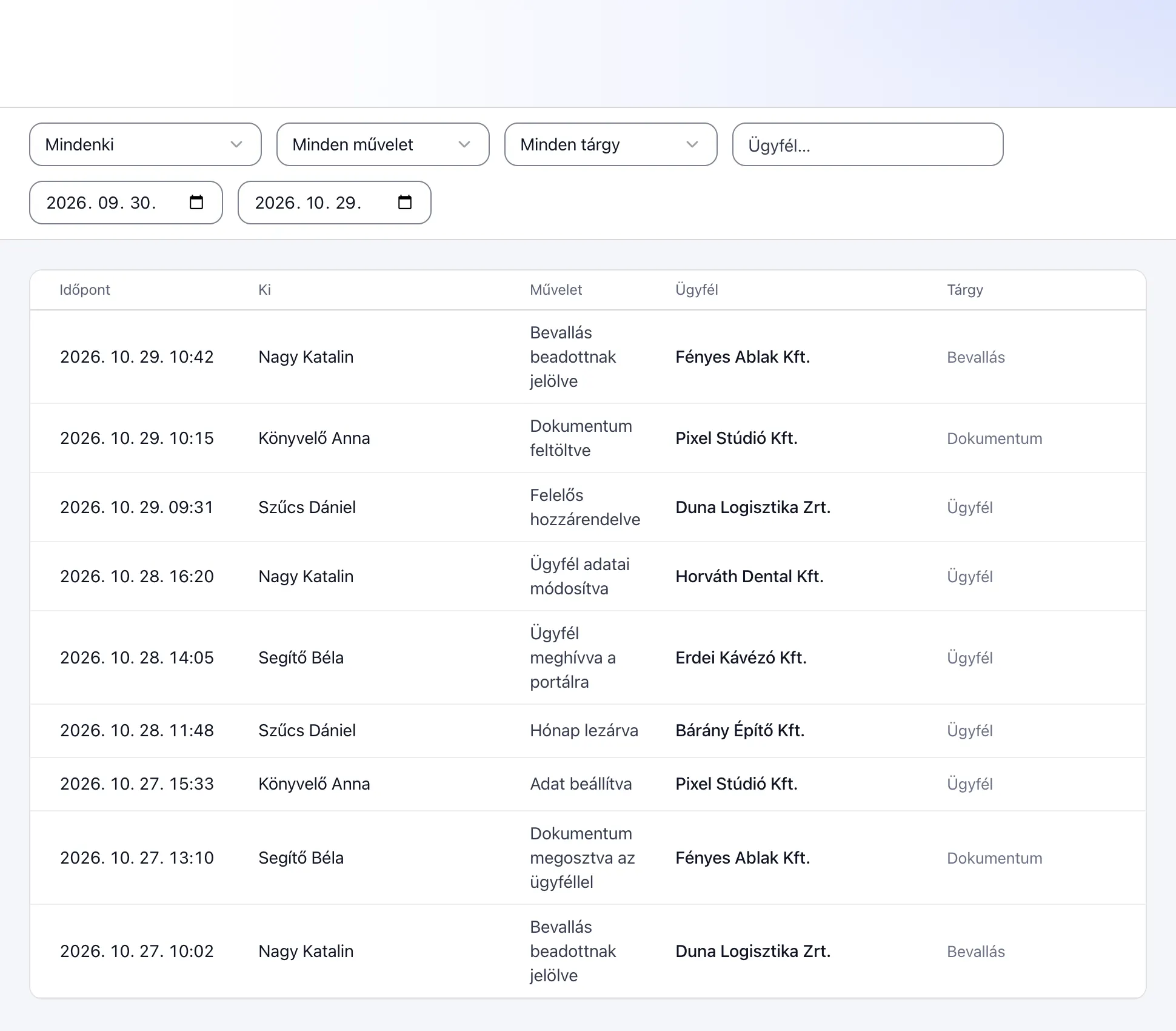Image resolution: width=1176 pixels, height=1031 pixels.
Task: Expand the Mindenki user filter dropdown
Action: [145, 144]
